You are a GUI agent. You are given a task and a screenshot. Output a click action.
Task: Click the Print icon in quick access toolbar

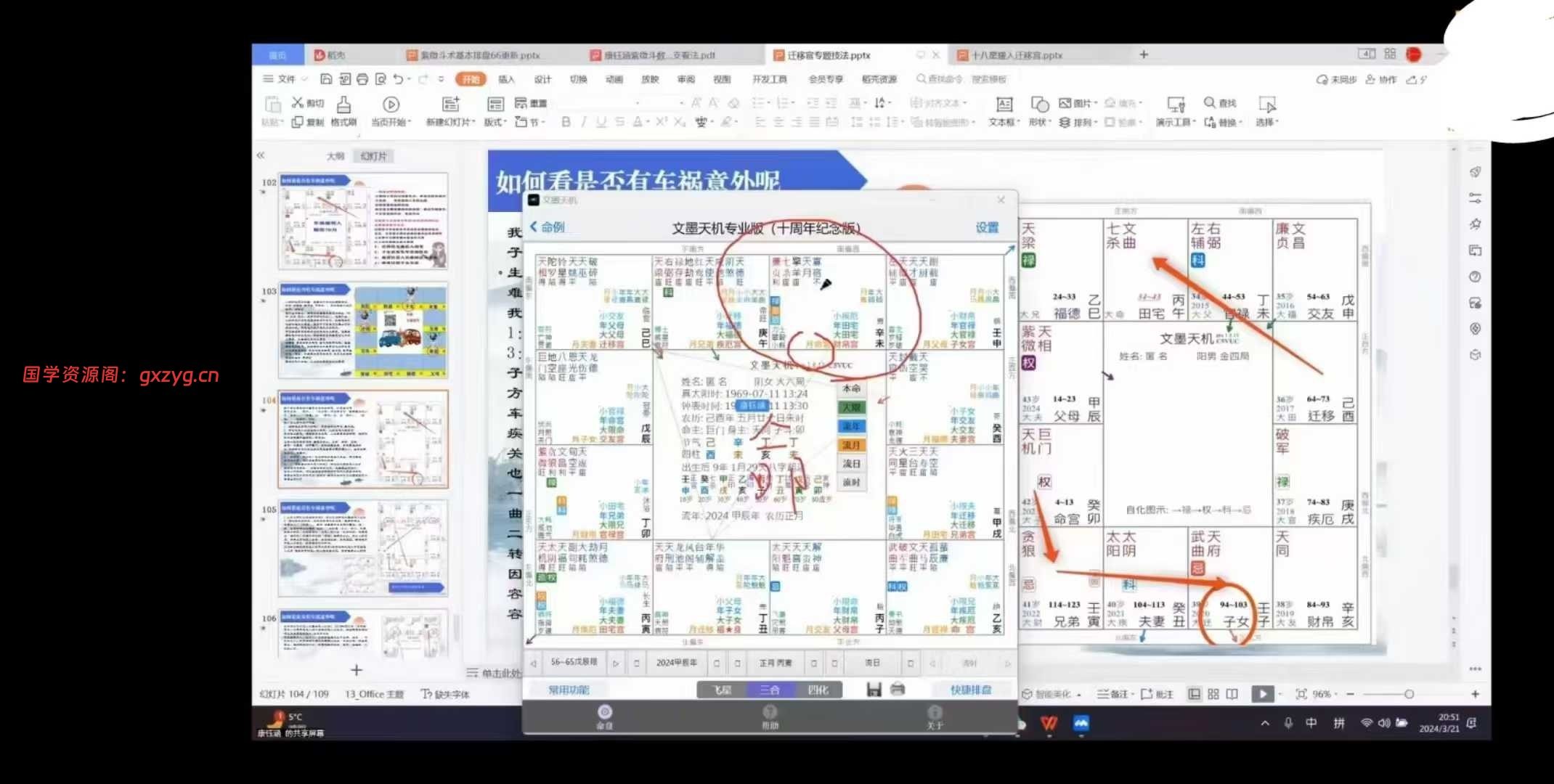point(362,79)
